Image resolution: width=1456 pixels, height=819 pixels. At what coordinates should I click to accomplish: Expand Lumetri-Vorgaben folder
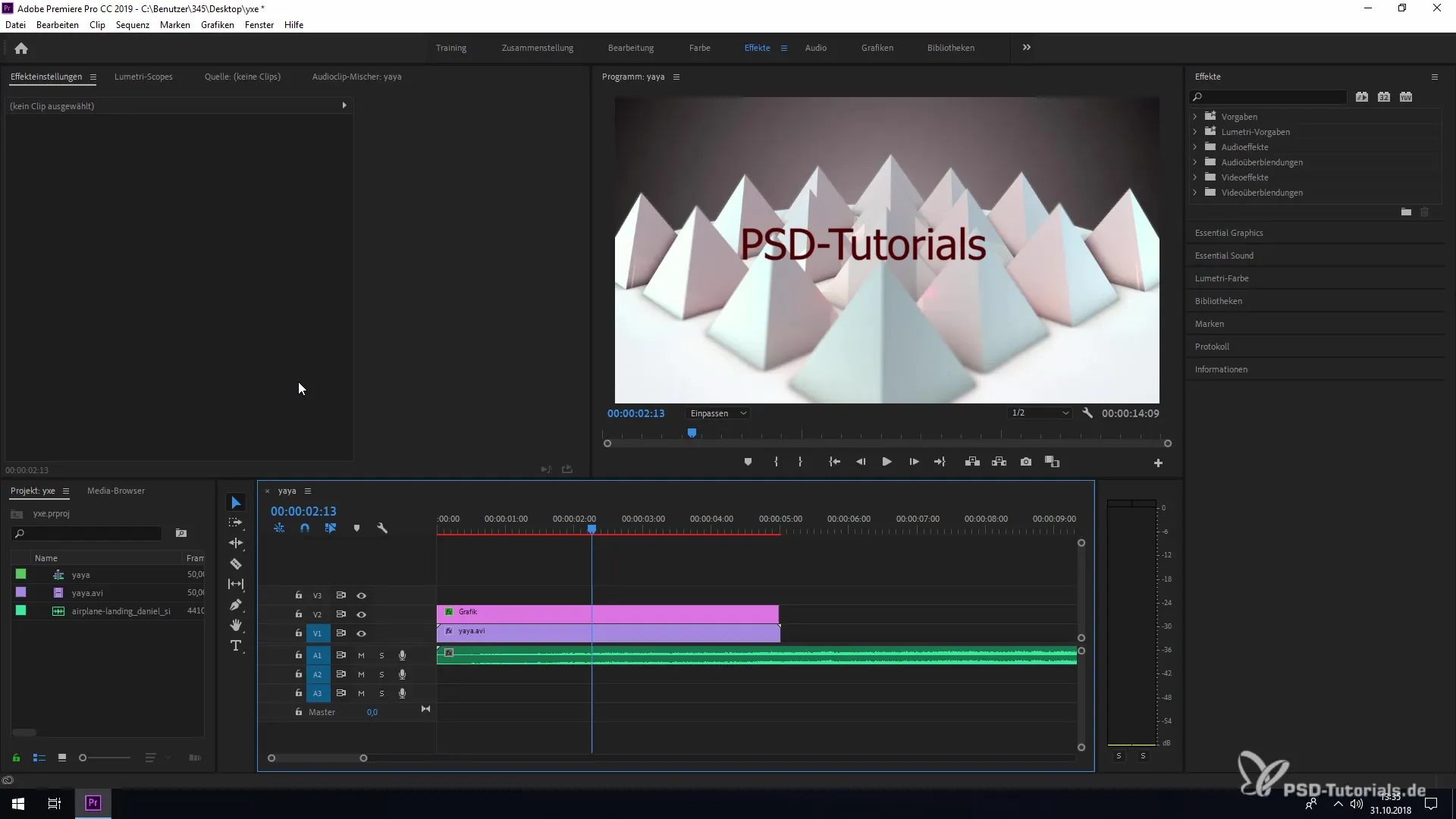click(x=1195, y=131)
